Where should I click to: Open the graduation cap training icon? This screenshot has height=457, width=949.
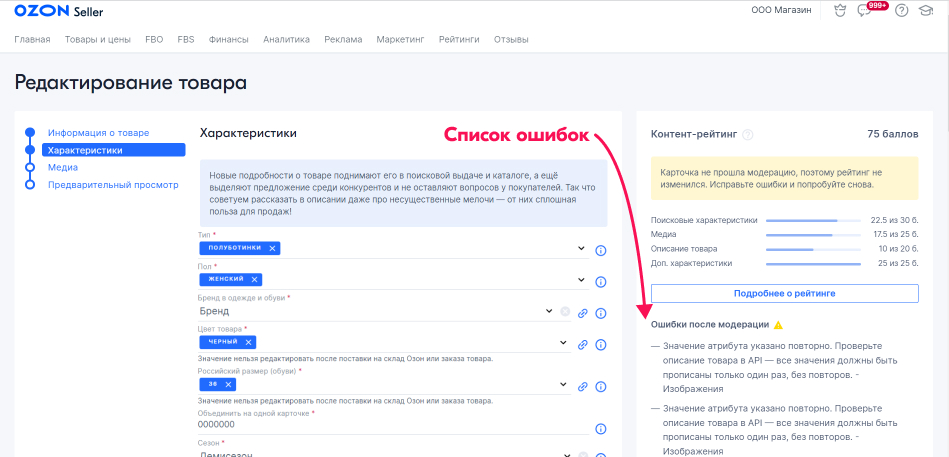click(x=926, y=10)
